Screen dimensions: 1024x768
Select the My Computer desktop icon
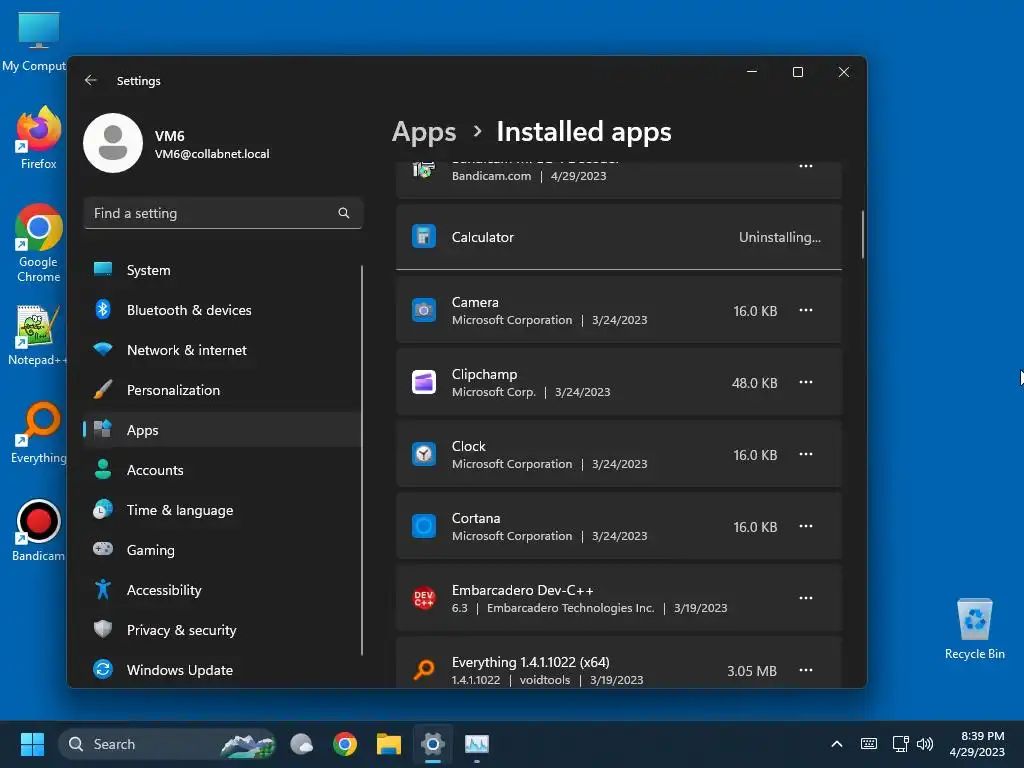click(x=37, y=42)
